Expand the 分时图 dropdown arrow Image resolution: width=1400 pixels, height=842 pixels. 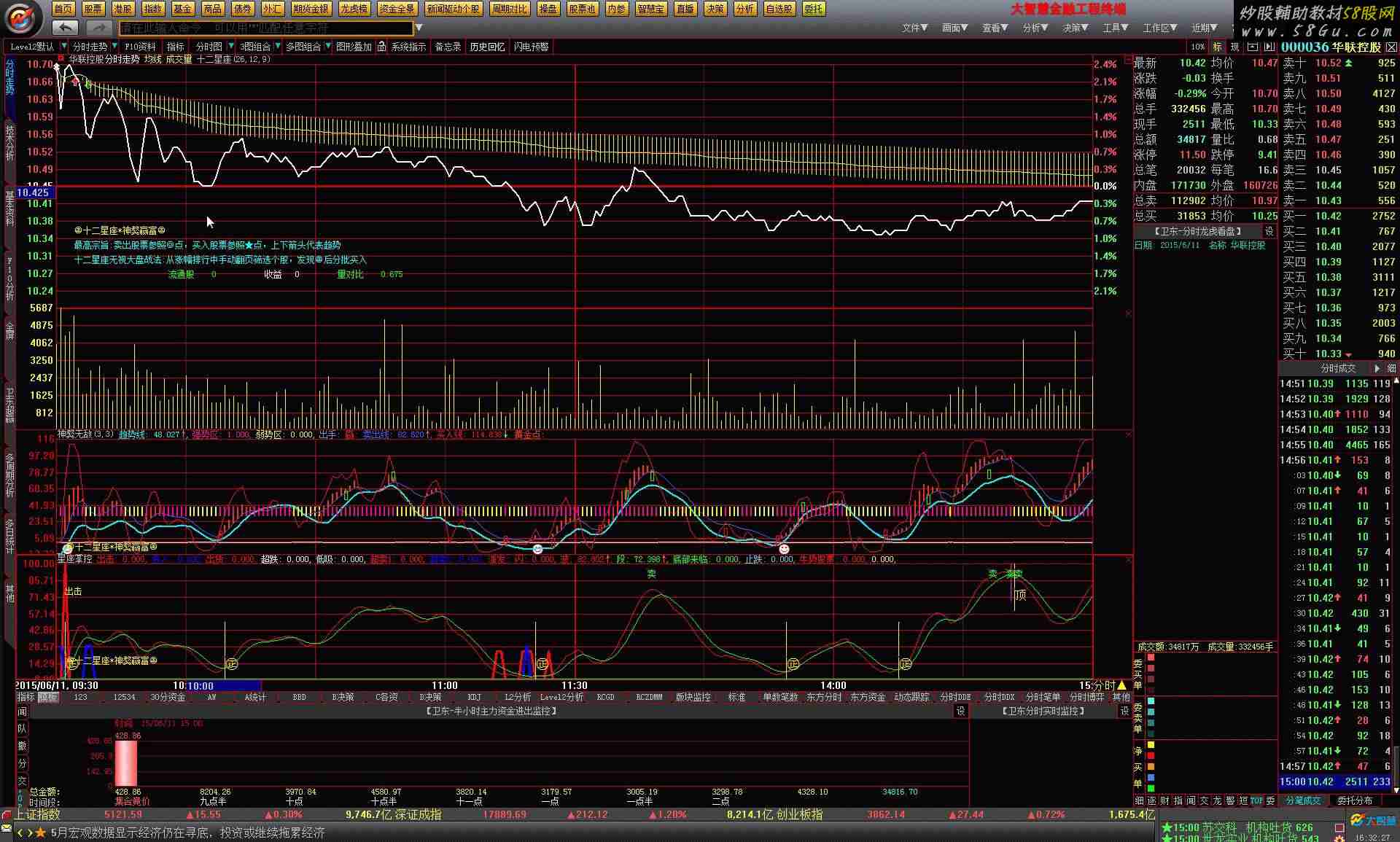pos(230,47)
